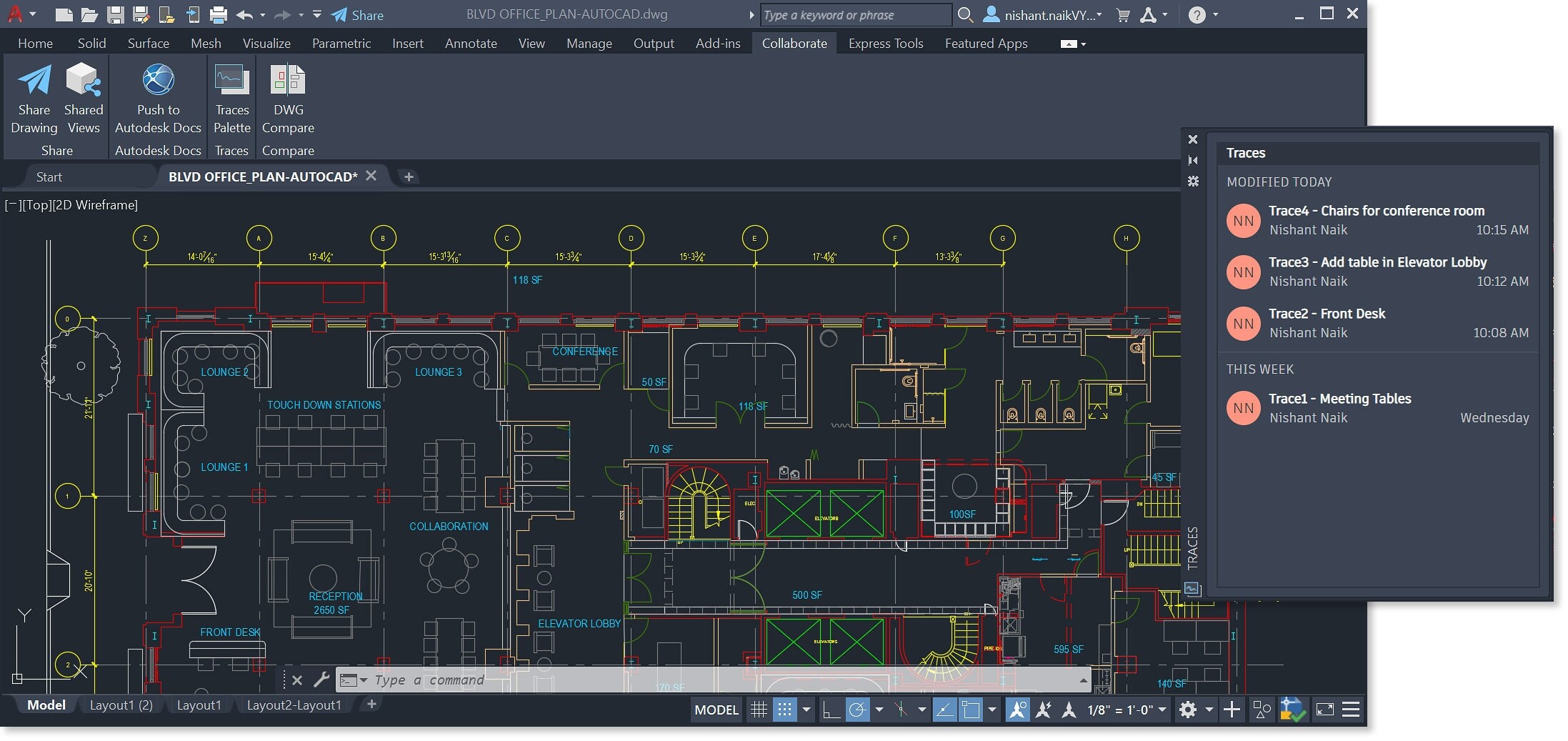Click the drawing status checkmark icon
Viewport: 1568px width, 741px height.
point(1293,710)
